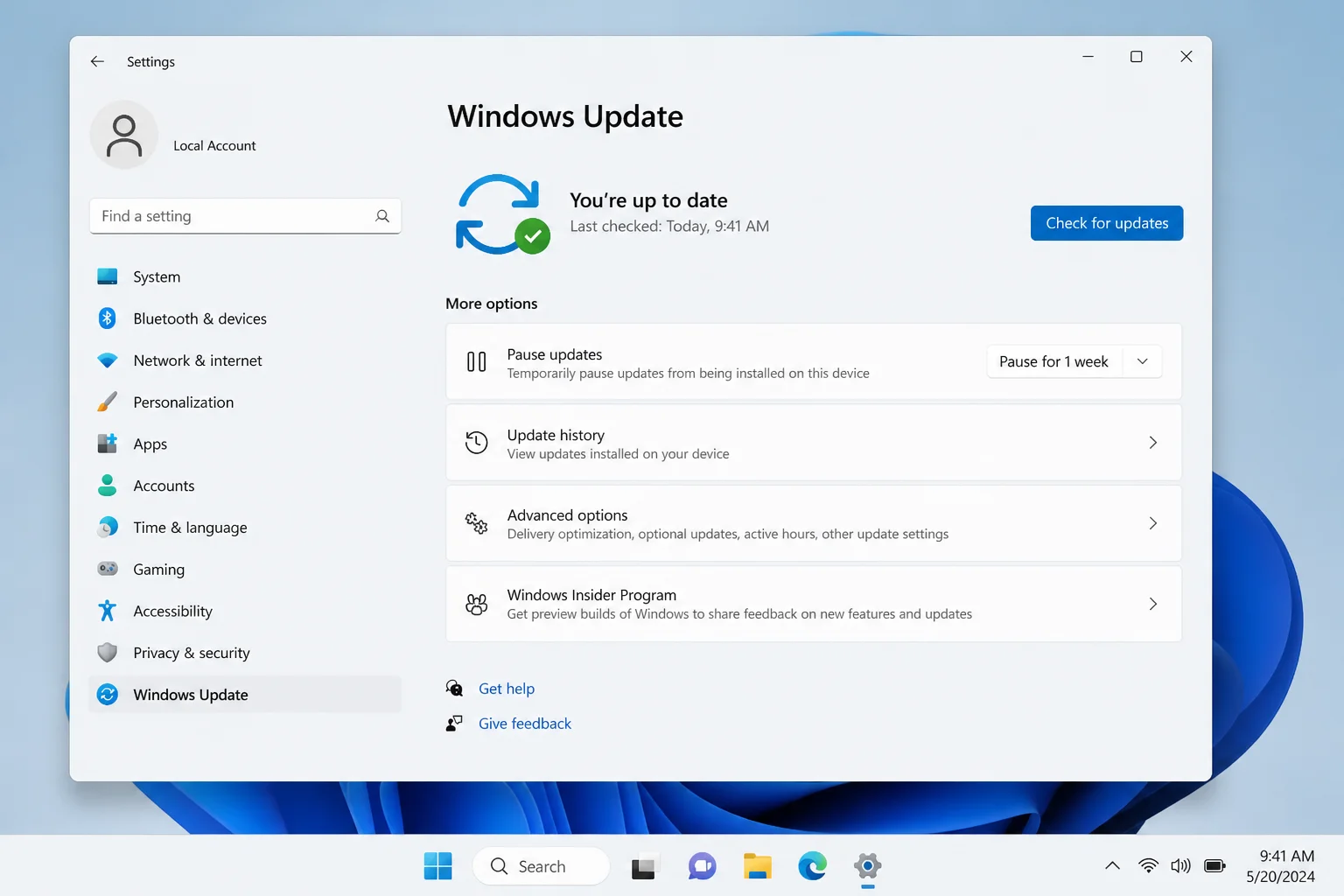Click the "You're up to date" status text
Viewport: 1344px width, 896px height.
click(648, 200)
